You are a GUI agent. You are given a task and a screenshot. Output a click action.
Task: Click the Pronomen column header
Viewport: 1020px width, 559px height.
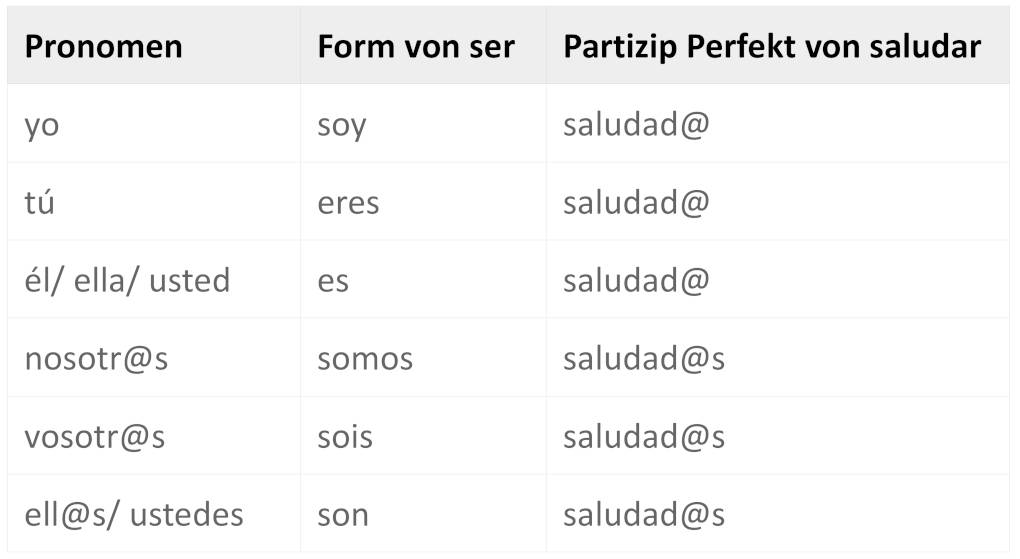pyautogui.click(x=103, y=46)
